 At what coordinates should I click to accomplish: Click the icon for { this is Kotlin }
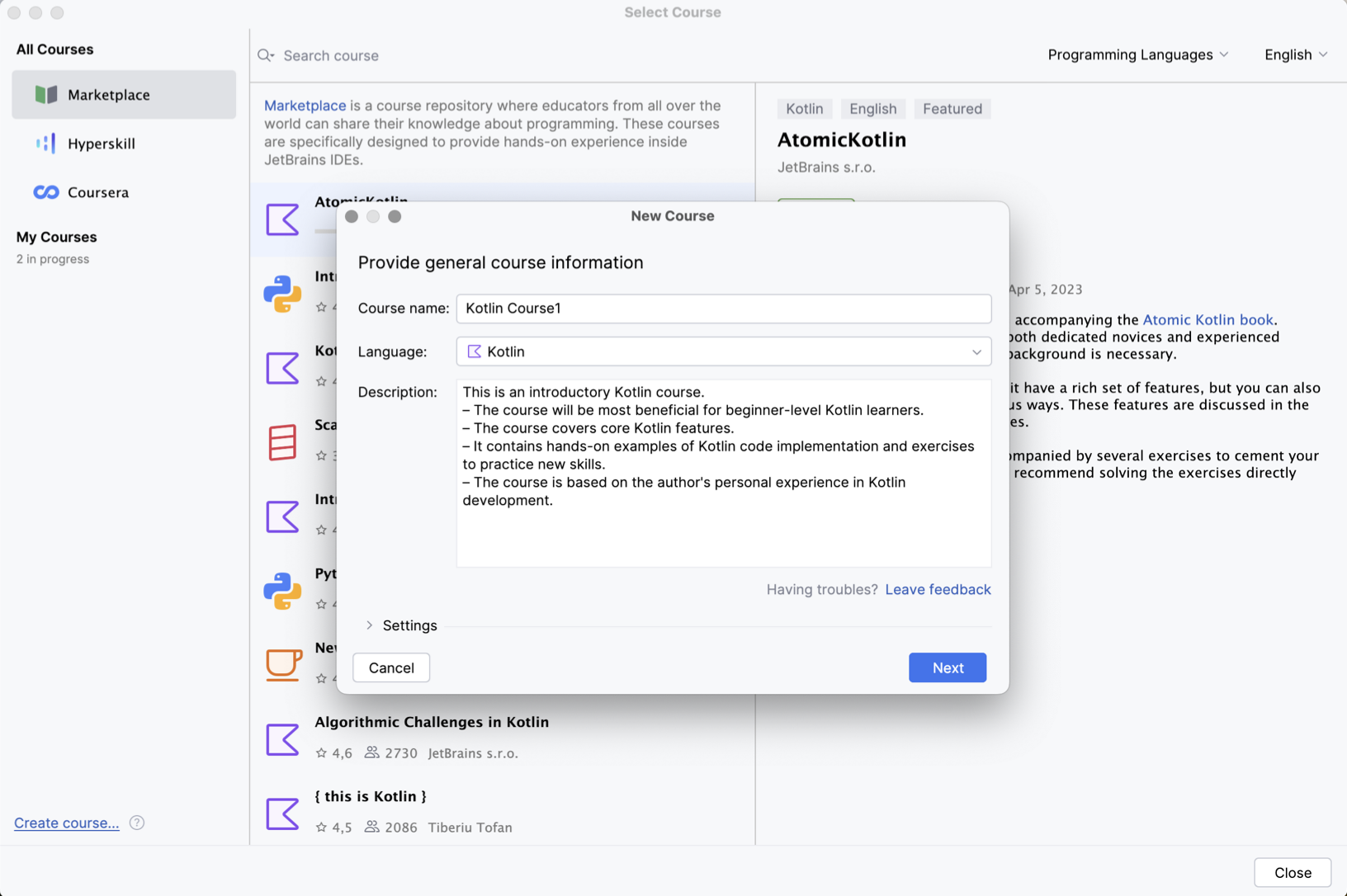(x=283, y=814)
